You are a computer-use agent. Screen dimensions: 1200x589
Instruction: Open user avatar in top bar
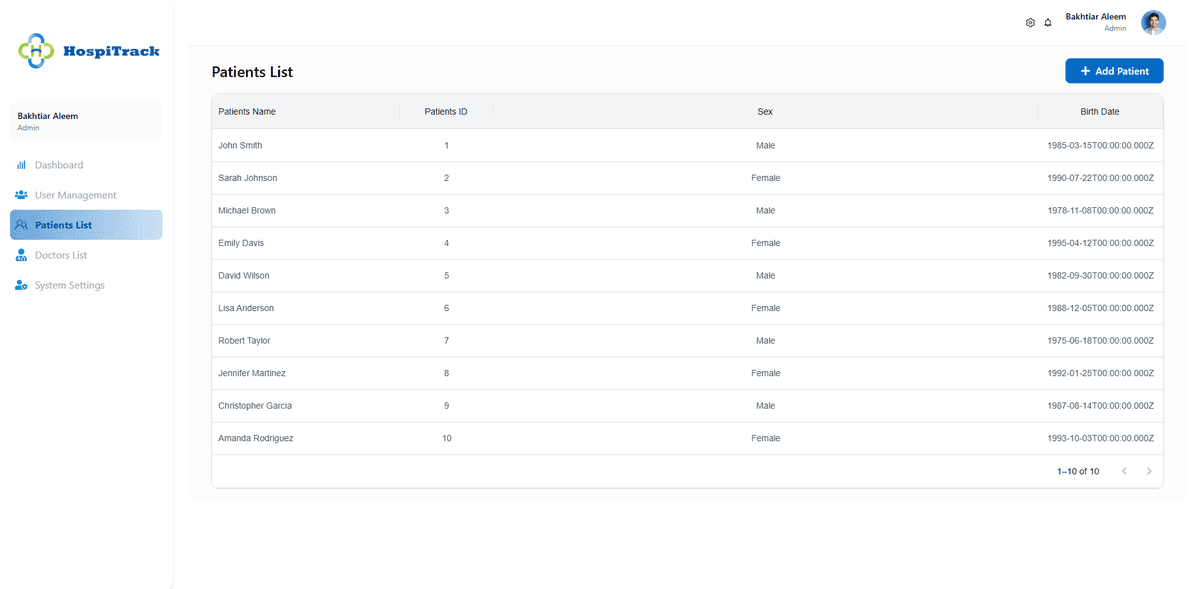point(1154,22)
